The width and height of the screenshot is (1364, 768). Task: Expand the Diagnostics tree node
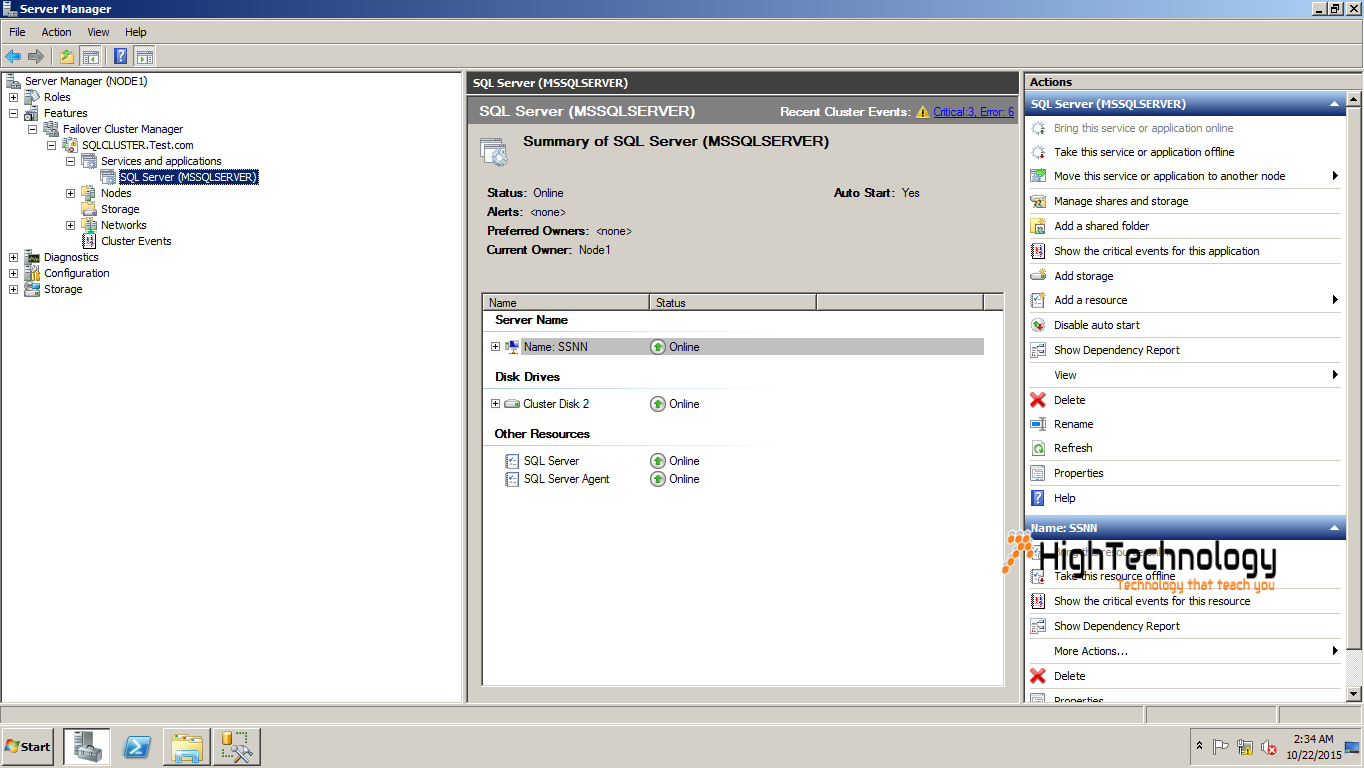point(13,257)
